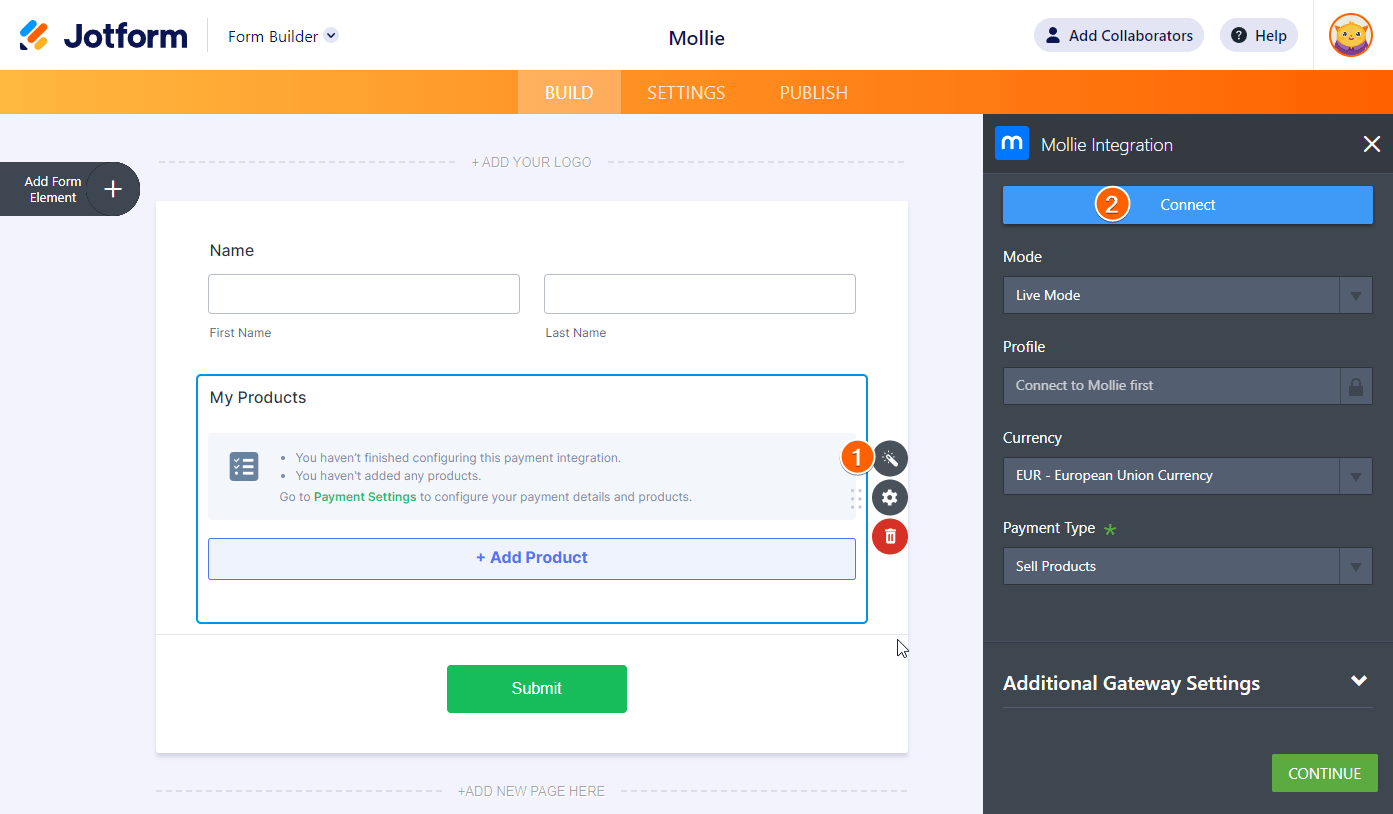Image resolution: width=1393 pixels, height=814 pixels.
Task: Click + ADD YOUR LOGO
Action: pos(532,162)
